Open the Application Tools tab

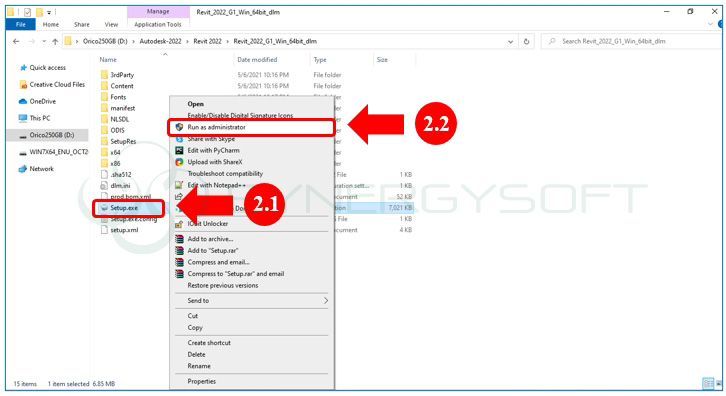click(x=158, y=25)
